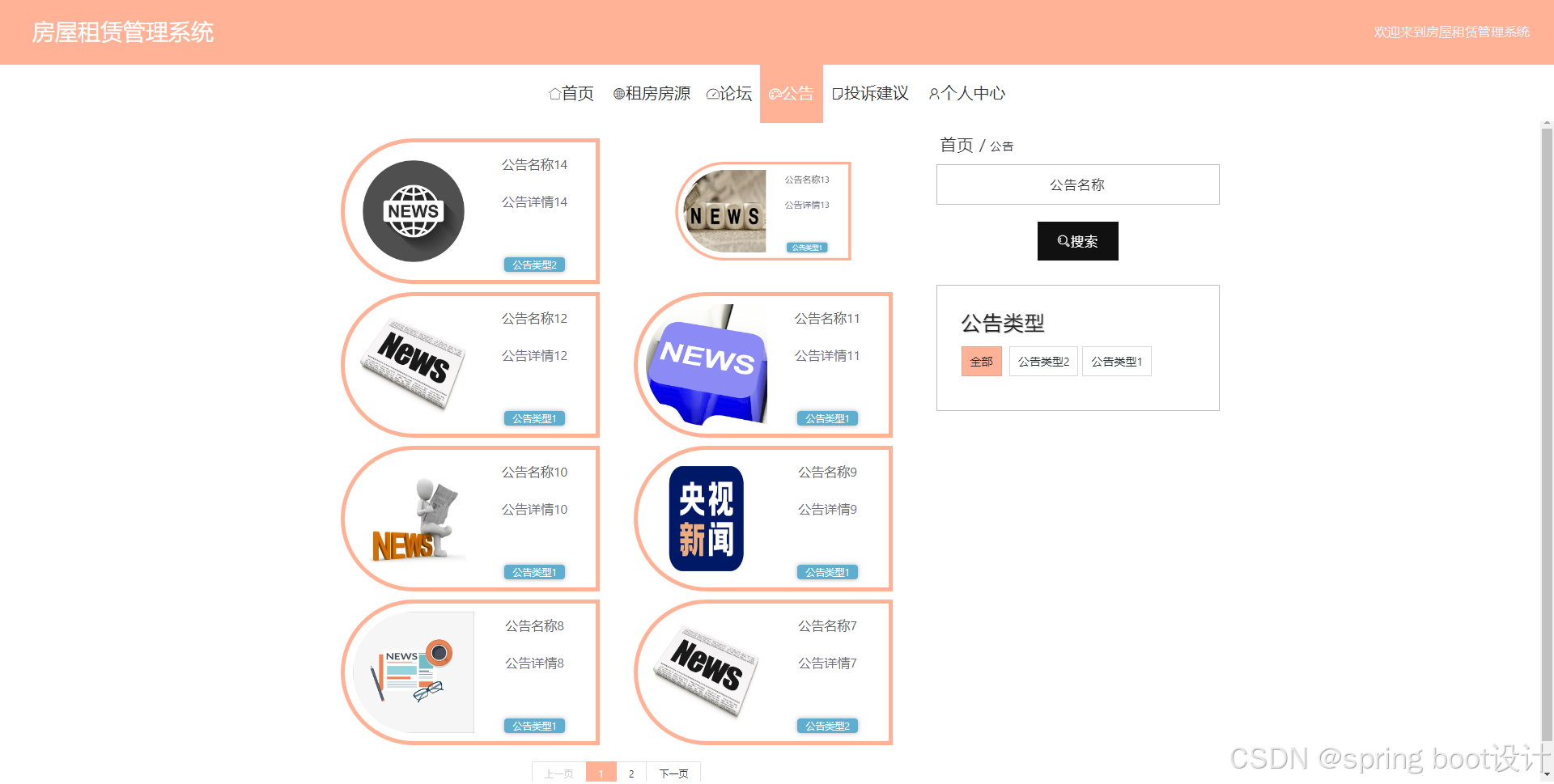Select the 公告类型2 filter
This screenshot has width=1554, height=784.
[x=1042, y=361]
